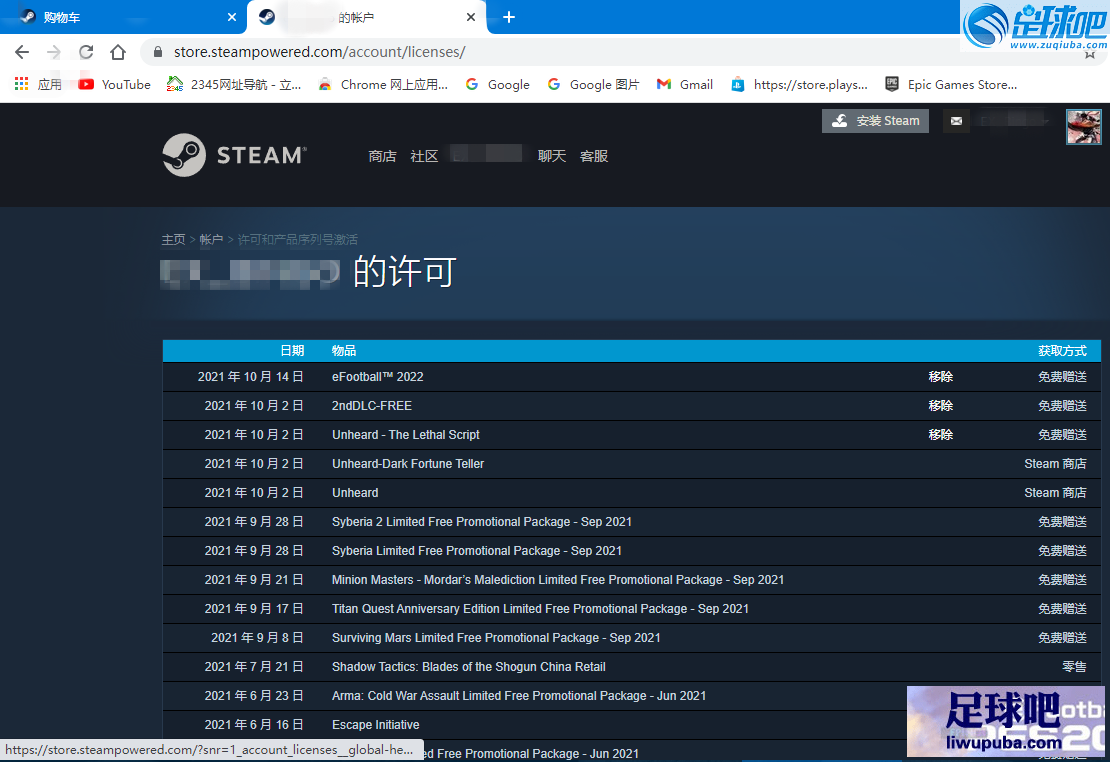The width and height of the screenshot is (1110, 762).
Task: Open the envelope notifications icon
Action: click(x=956, y=121)
